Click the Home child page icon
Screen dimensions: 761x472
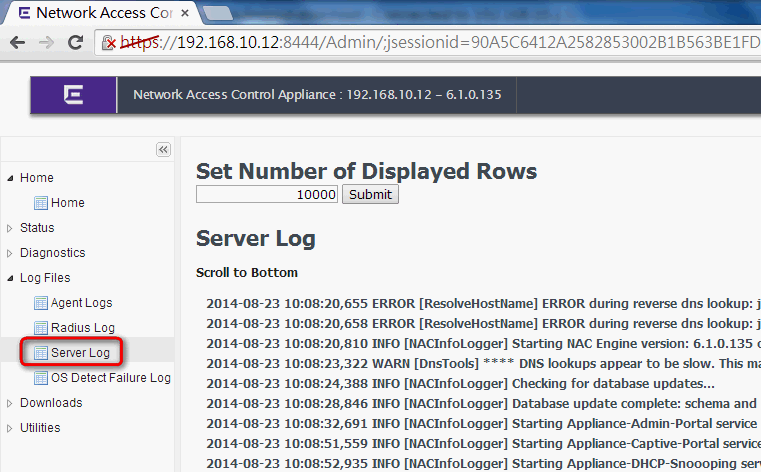41,203
